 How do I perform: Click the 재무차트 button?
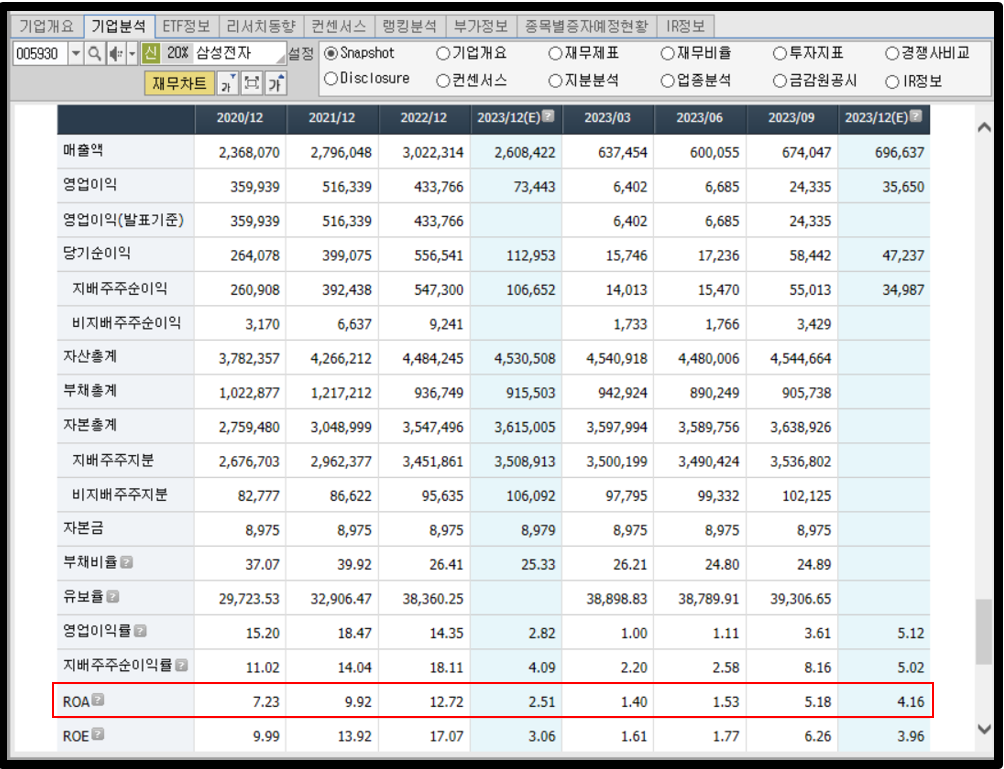coord(179,83)
